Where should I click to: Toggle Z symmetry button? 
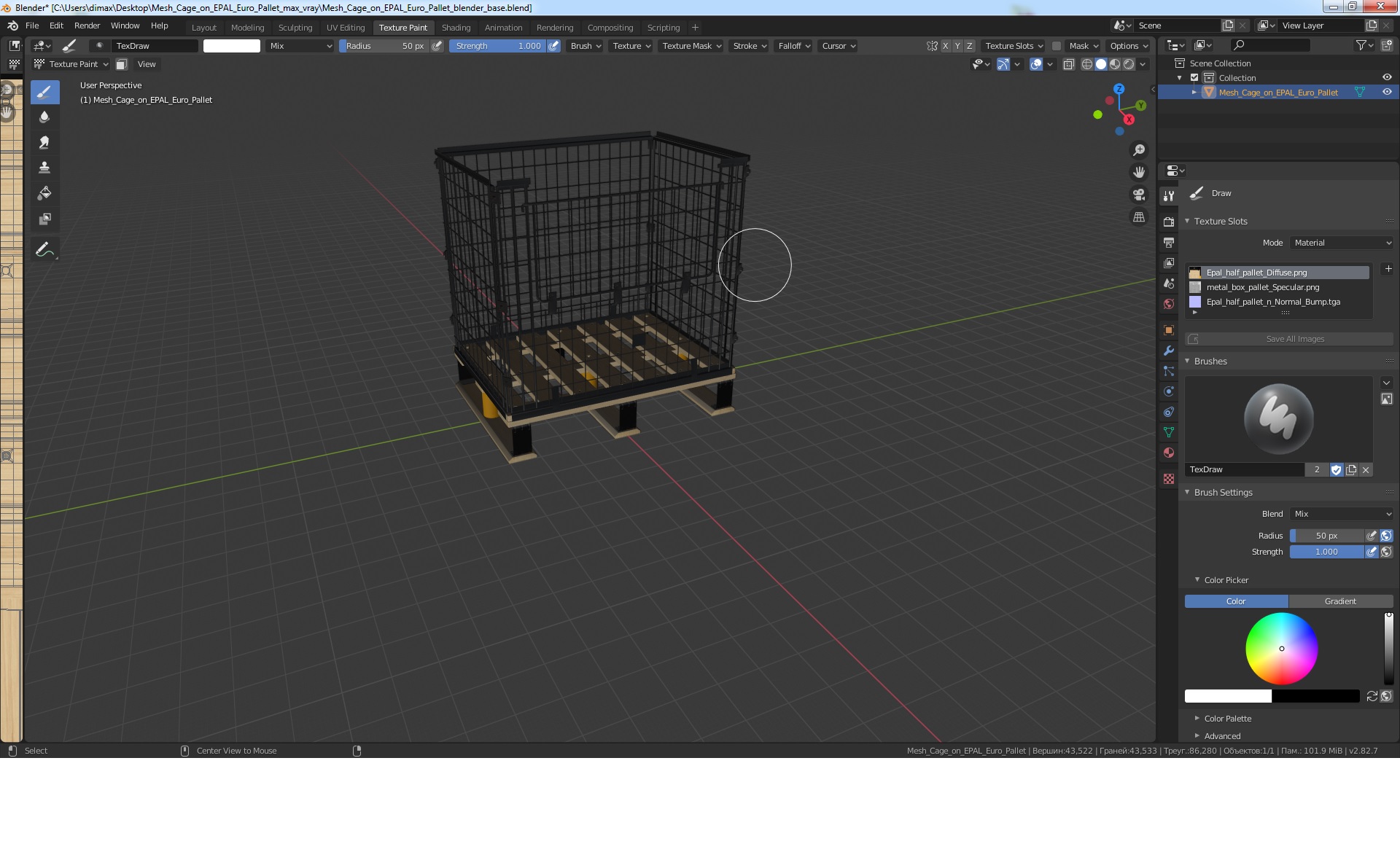point(969,46)
